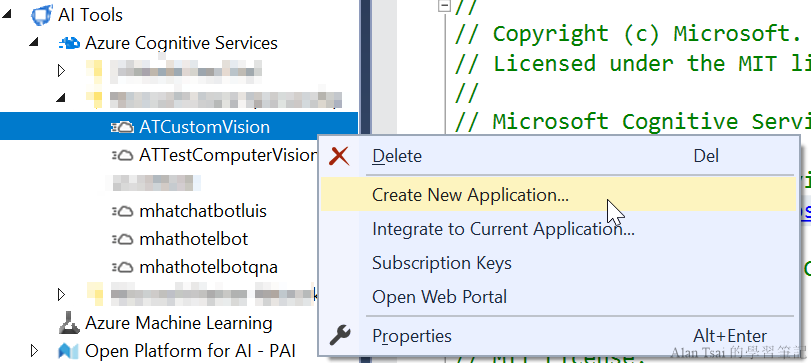Click the Azure Cognitive Services cloud icon

tap(69, 43)
